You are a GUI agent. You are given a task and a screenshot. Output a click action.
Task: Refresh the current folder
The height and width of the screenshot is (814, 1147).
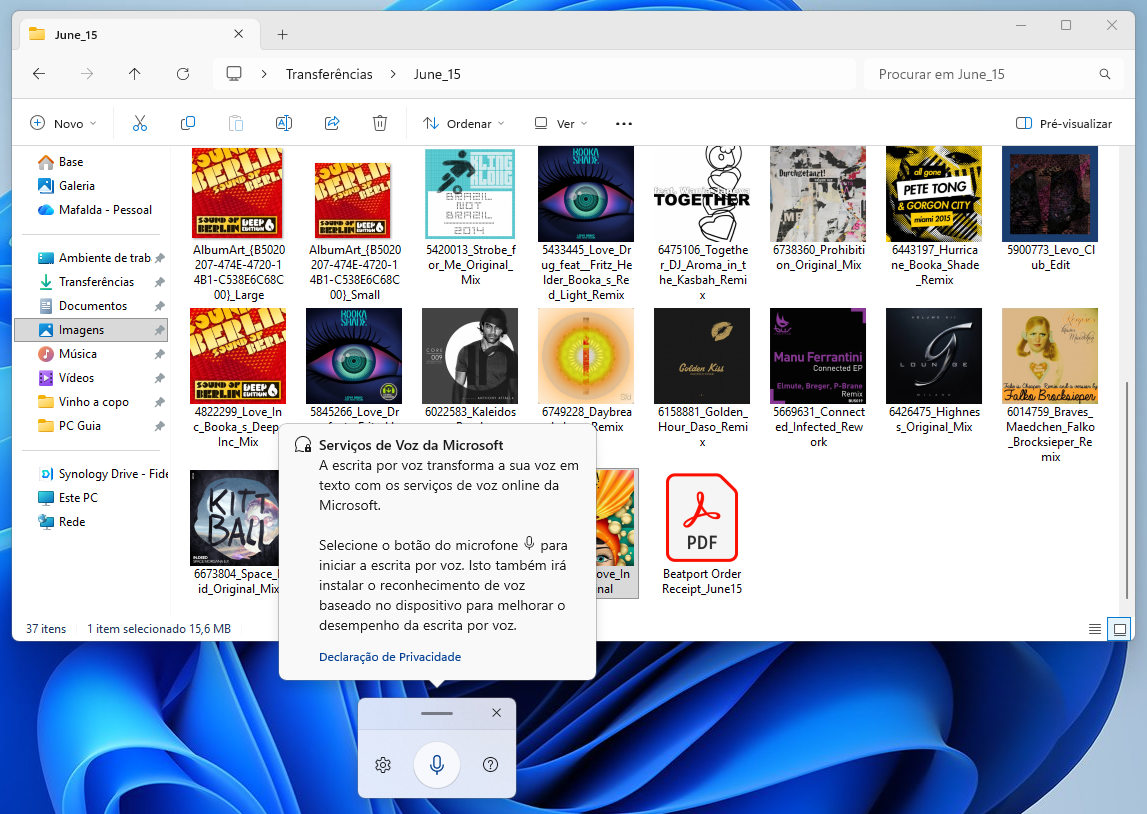(183, 74)
